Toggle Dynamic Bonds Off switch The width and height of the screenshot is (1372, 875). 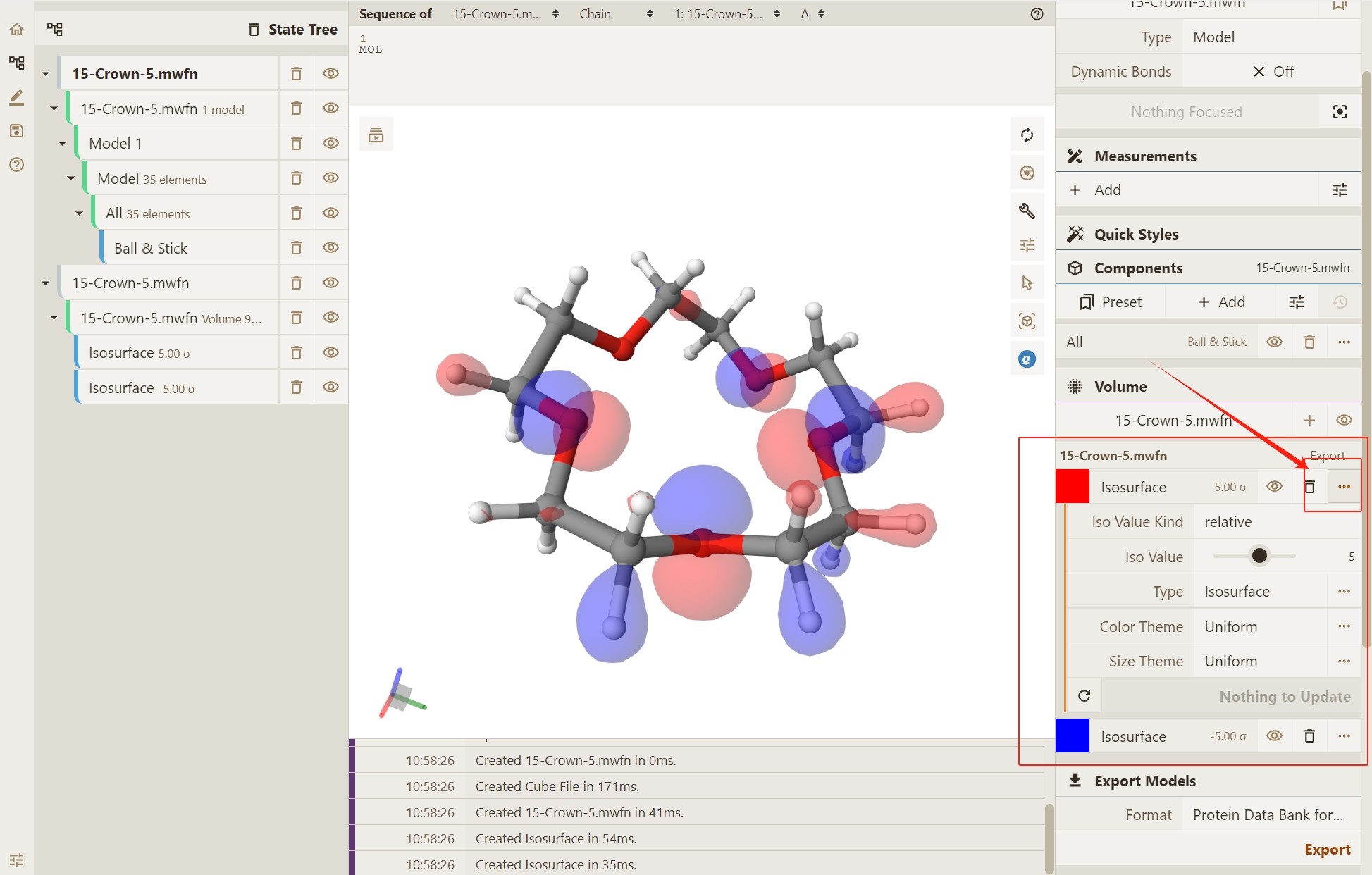1272,72
